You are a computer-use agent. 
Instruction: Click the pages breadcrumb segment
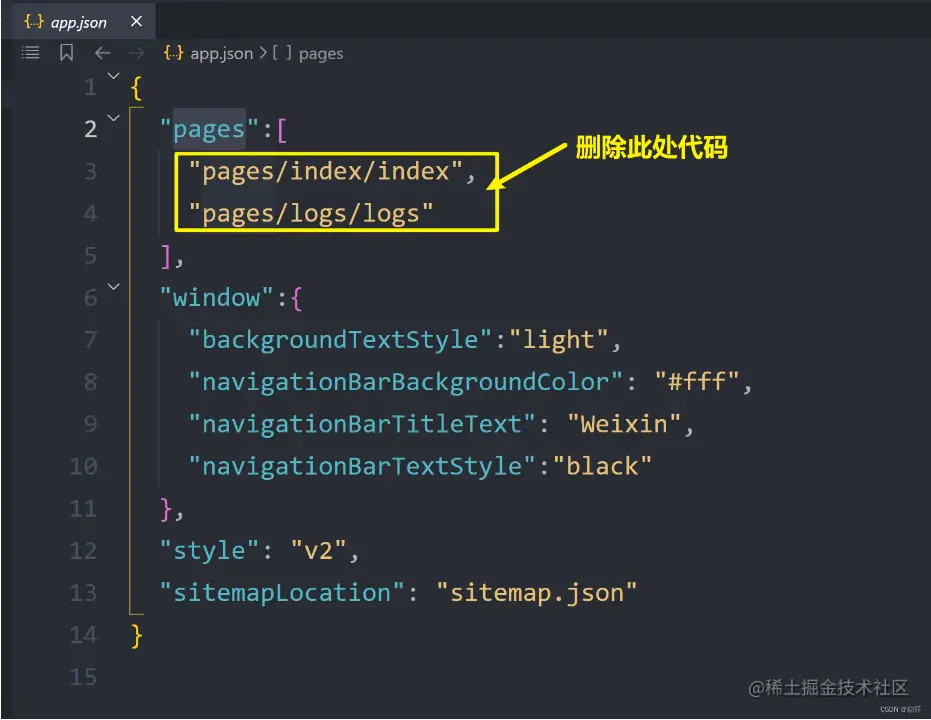coord(321,54)
